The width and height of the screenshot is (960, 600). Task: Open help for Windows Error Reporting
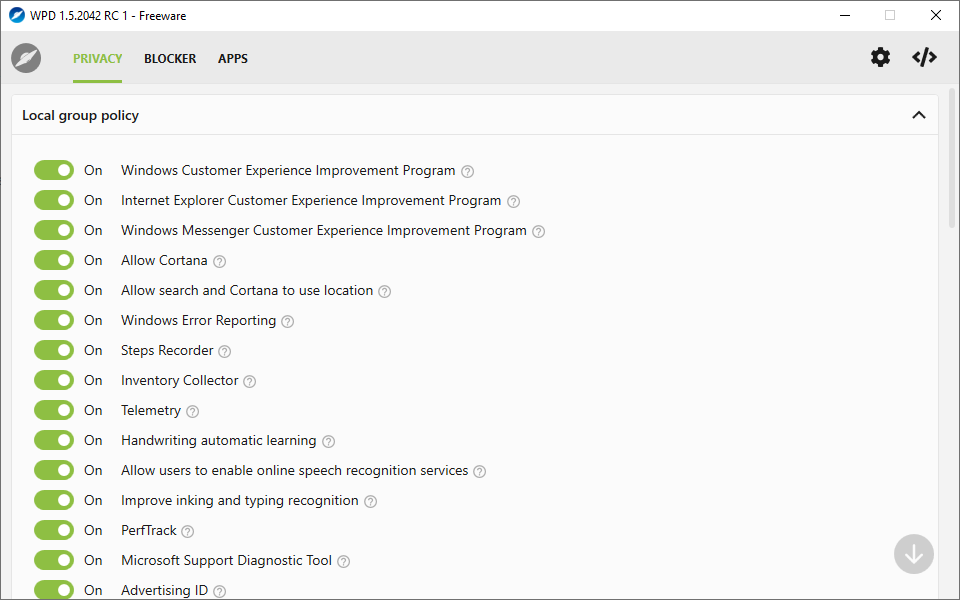[x=288, y=321]
